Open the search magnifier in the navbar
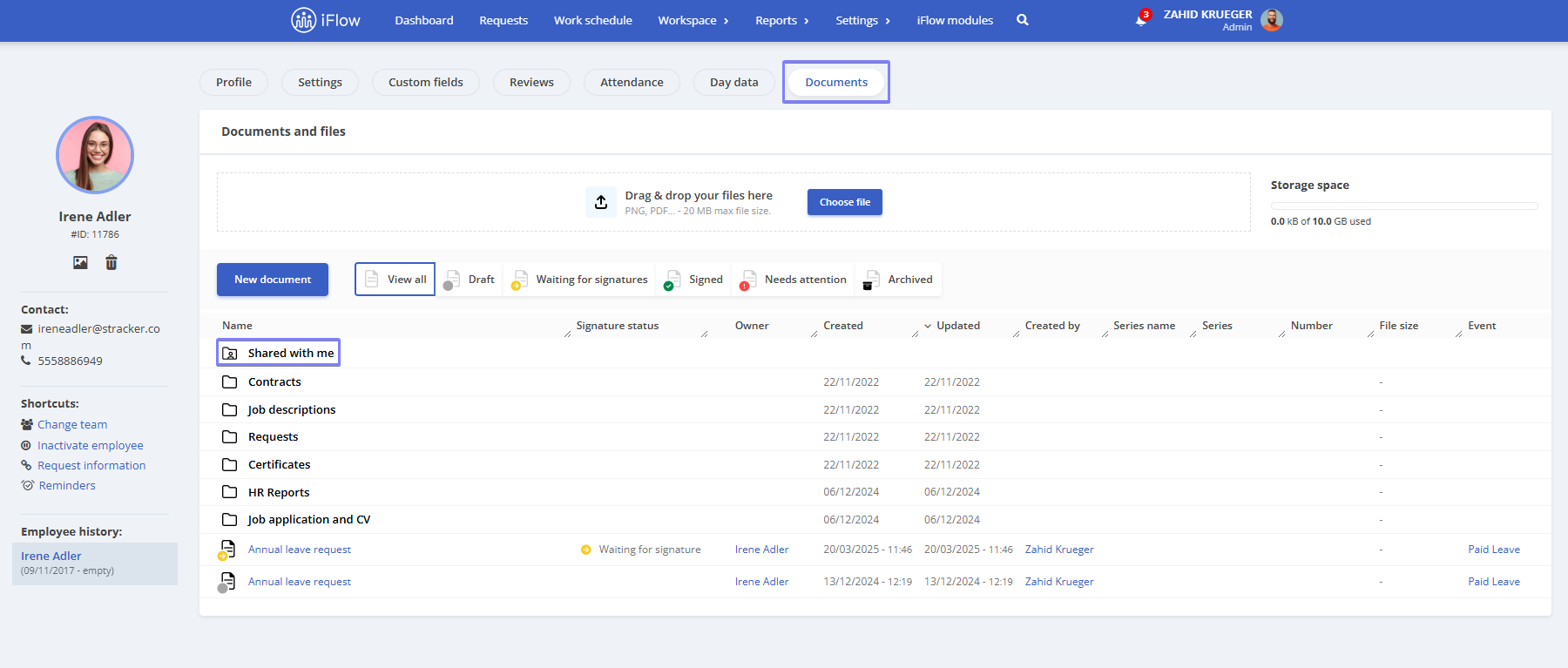 pos(1023,20)
